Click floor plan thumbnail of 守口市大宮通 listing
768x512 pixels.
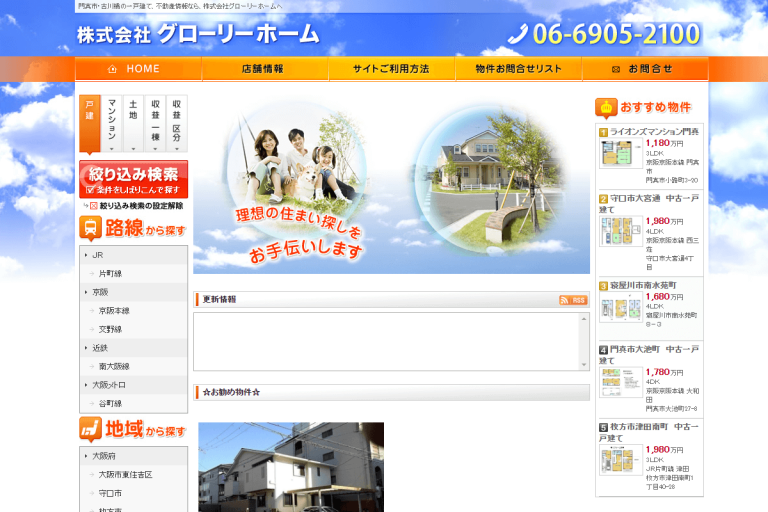coord(621,231)
